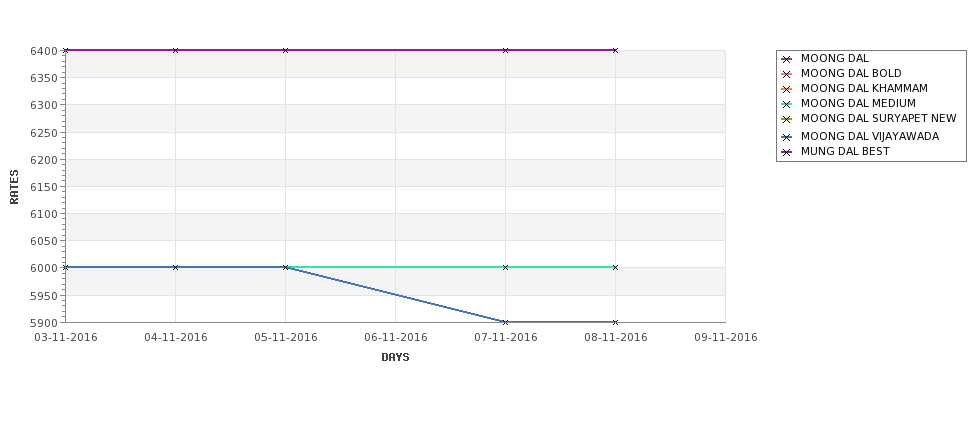Click the MOONG DAL legend marker icon

click(x=787, y=59)
